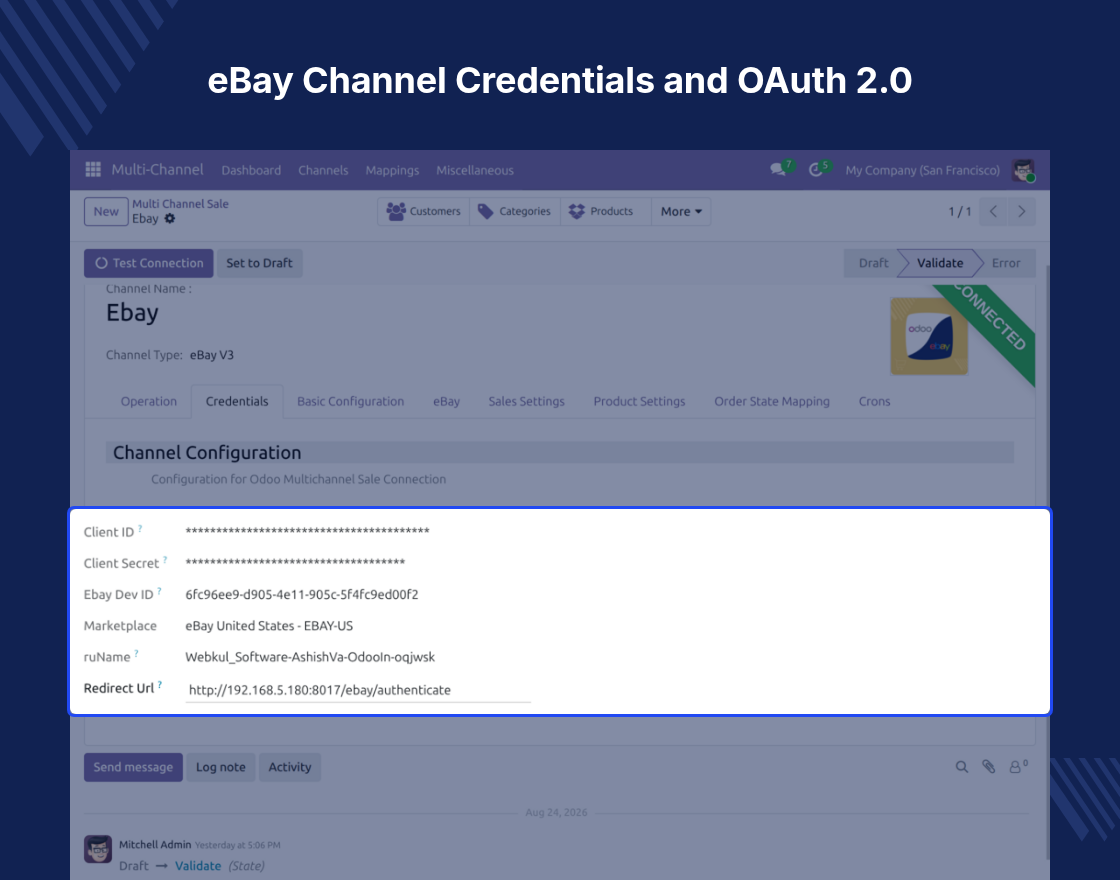This screenshot has width=1120, height=880.
Task: Click Mitchell Admin's avatar in the log
Action: 98,849
